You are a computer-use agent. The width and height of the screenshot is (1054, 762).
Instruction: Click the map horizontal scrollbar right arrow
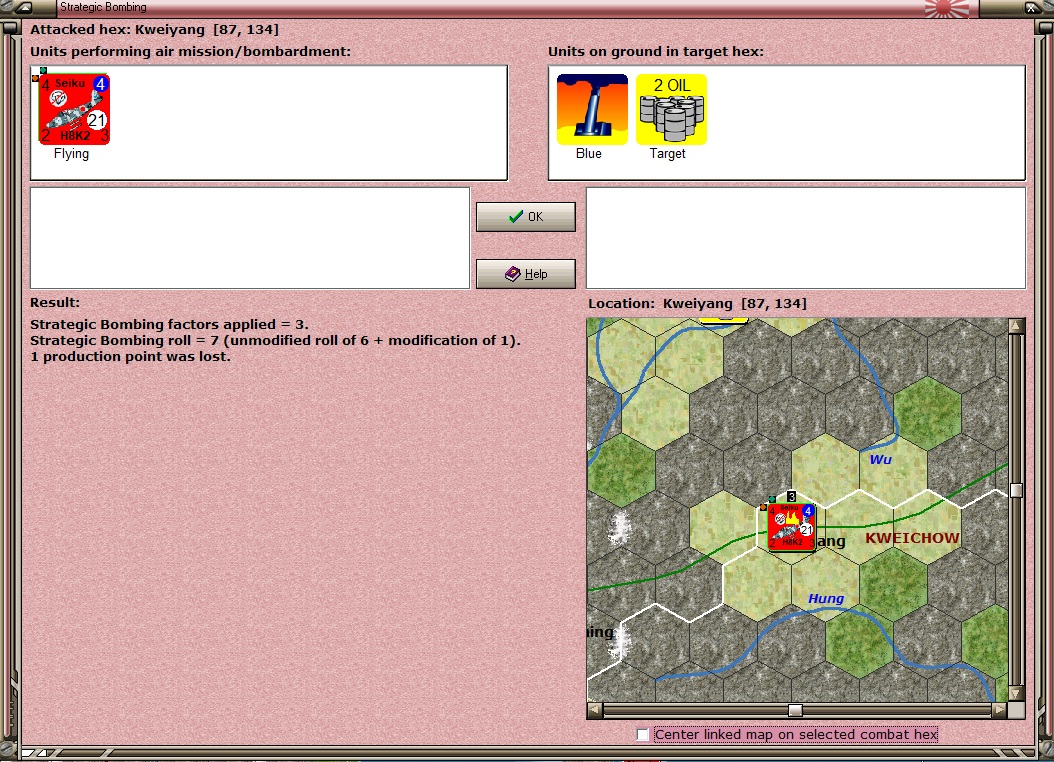click(x=1000, y=710)
